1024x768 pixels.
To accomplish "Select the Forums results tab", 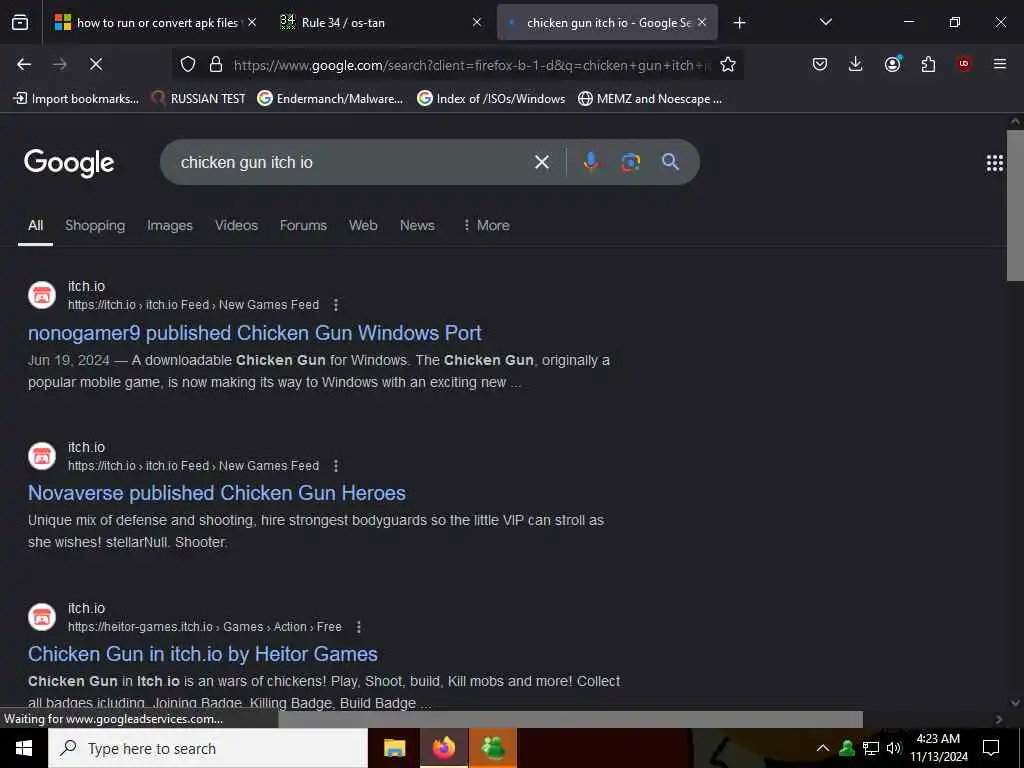I will coord(303,225).
